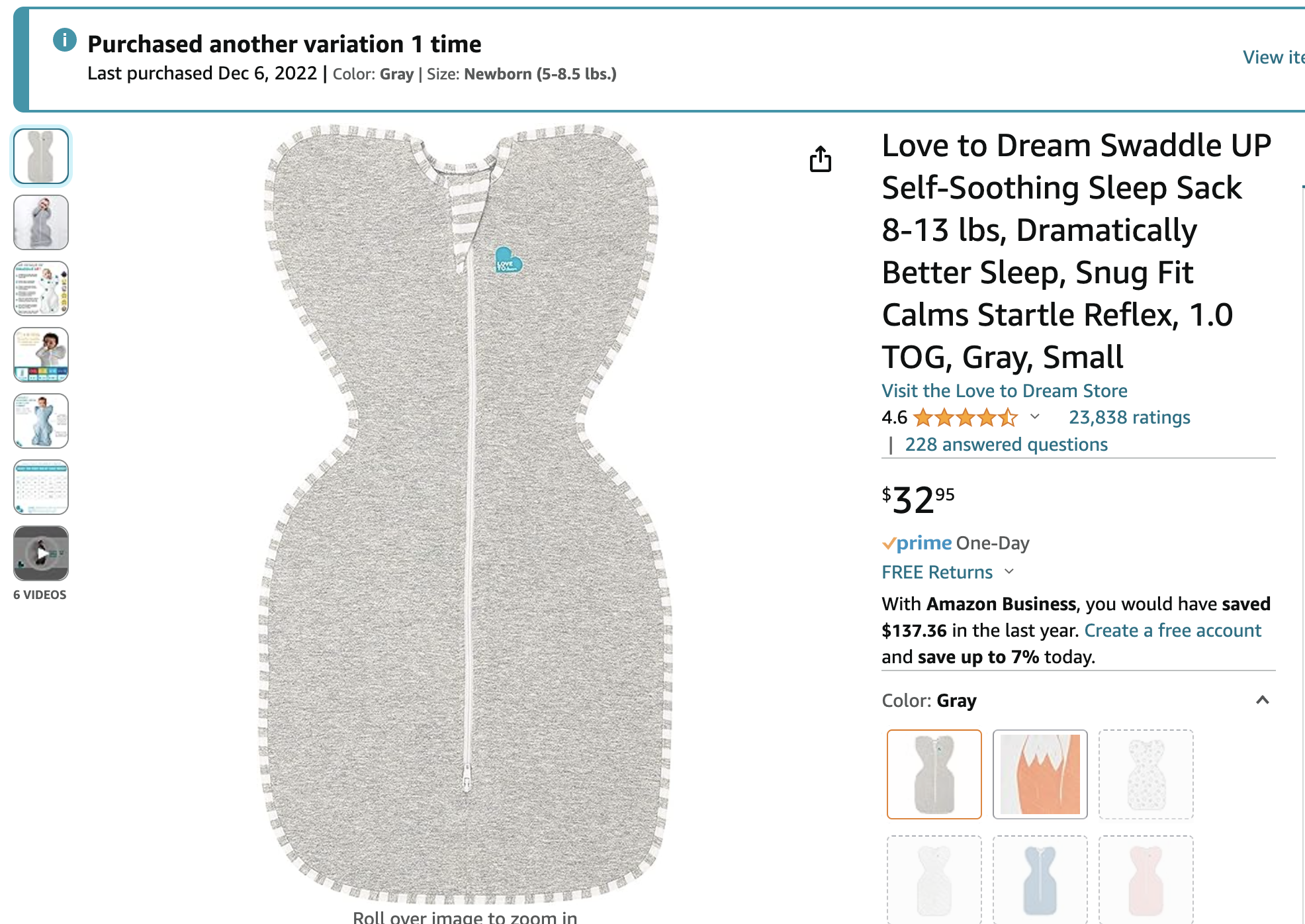
Task: Show the size chart table thumbnail
Action: coord(41,487)
